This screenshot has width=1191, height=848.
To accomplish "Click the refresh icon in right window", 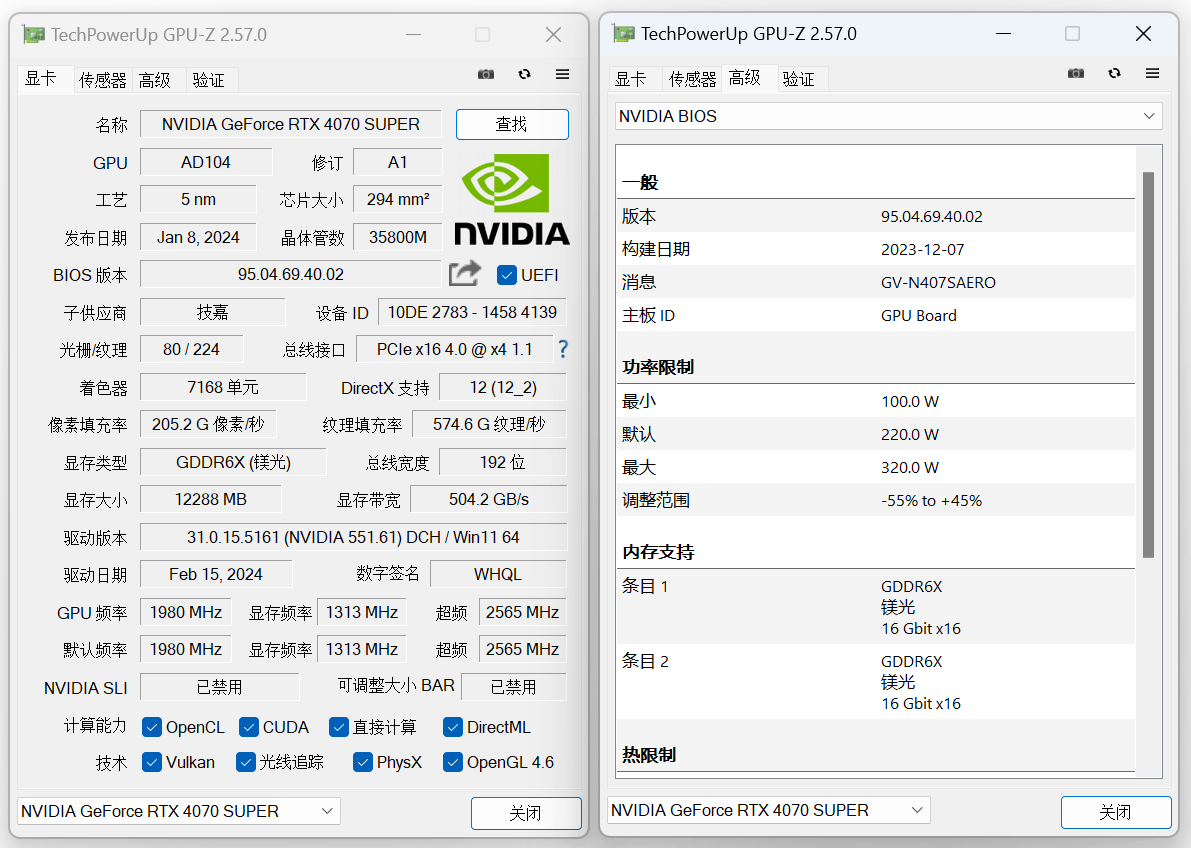I will [x=1114, y=73].
